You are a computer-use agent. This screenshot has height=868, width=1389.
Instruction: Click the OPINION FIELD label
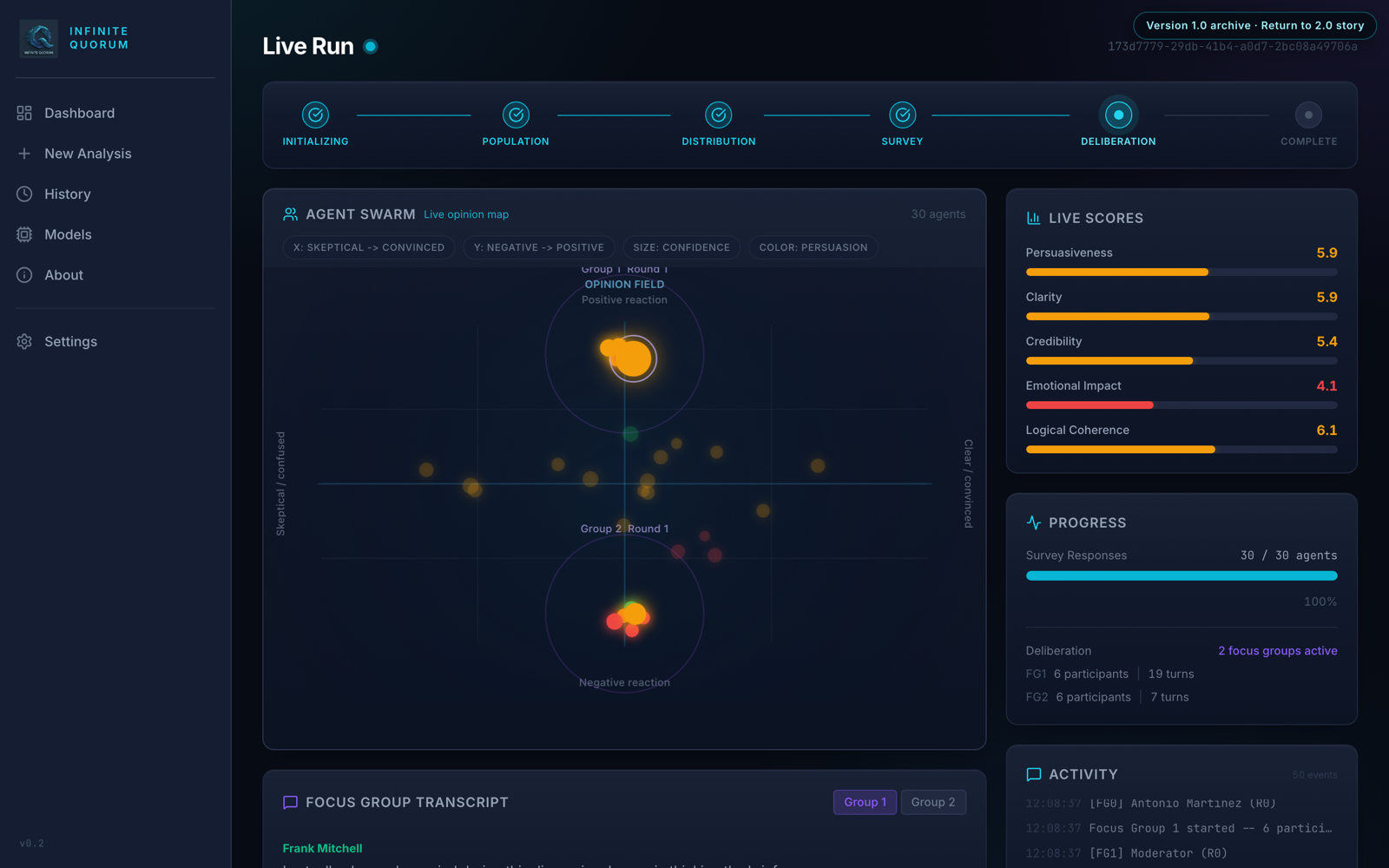tap(624, 285)
